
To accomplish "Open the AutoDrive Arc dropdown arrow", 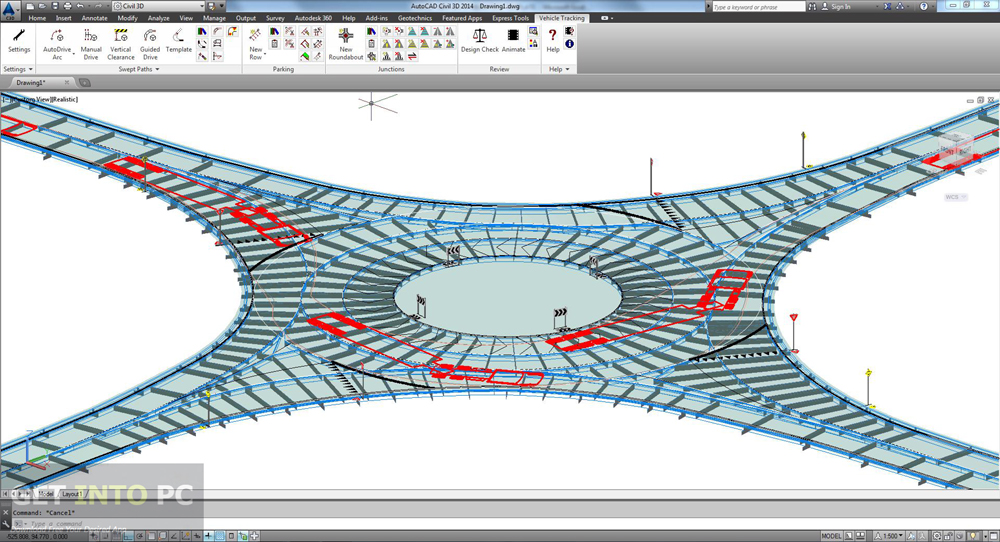I will click(x=73, y=54).
